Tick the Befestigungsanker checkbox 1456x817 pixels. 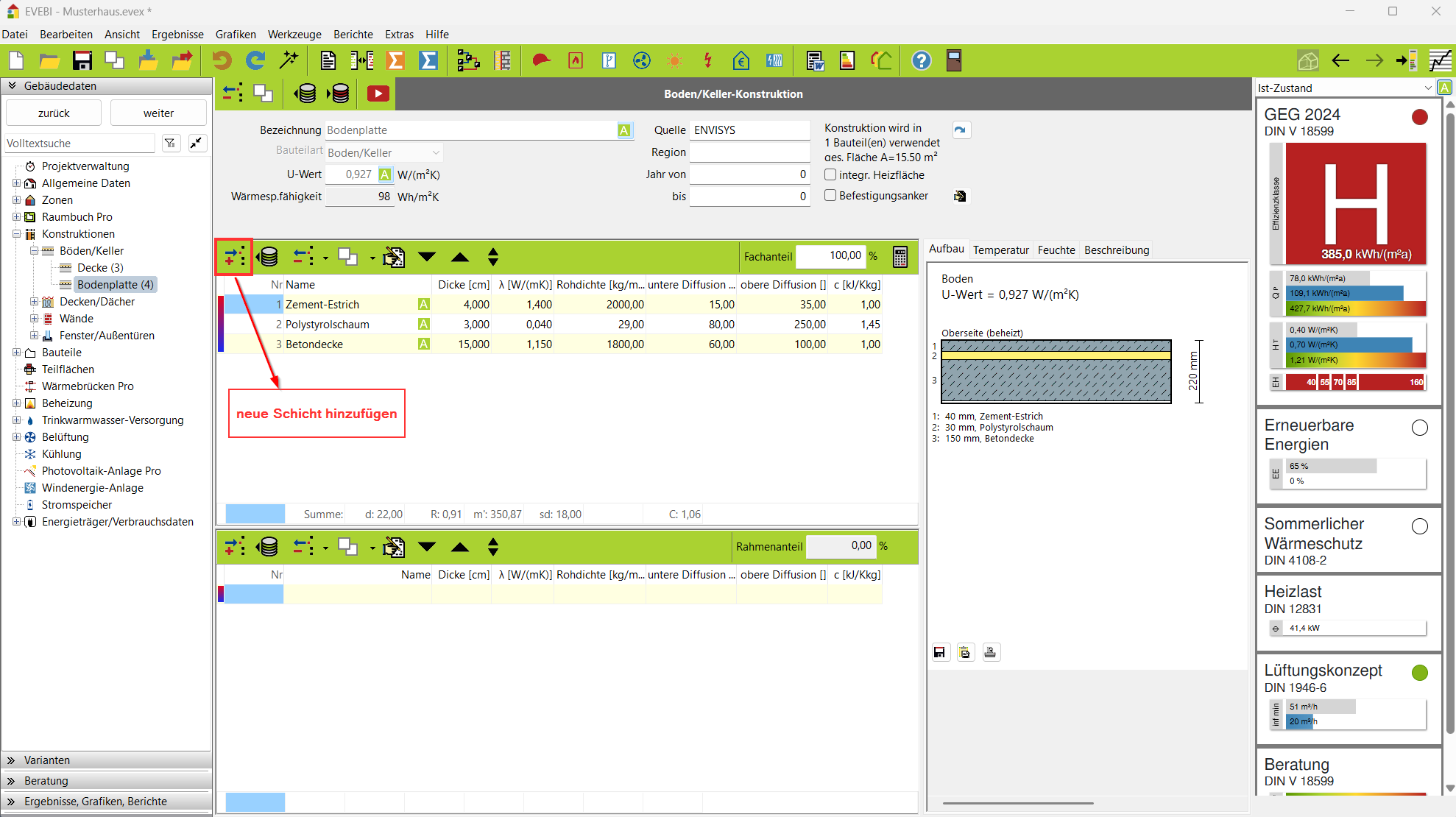coord(830,196)
